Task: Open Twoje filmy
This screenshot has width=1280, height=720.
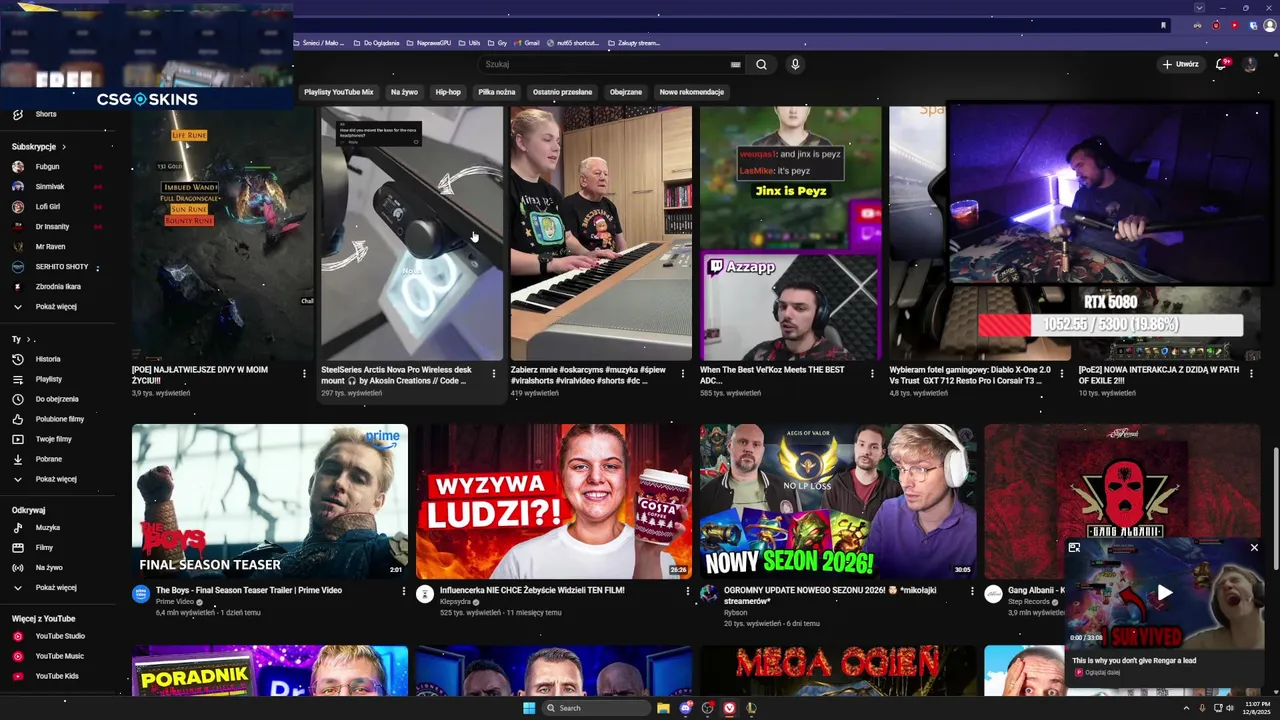Action: pos(53,439)
